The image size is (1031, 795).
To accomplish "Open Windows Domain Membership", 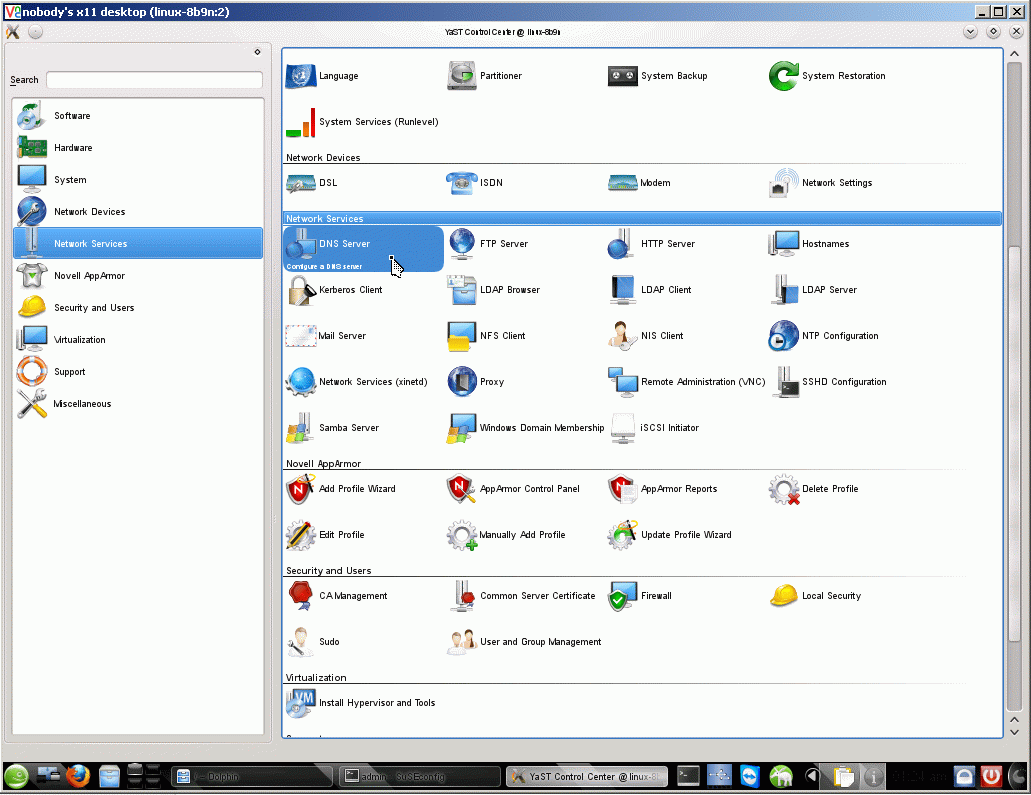I will [525, 428].
